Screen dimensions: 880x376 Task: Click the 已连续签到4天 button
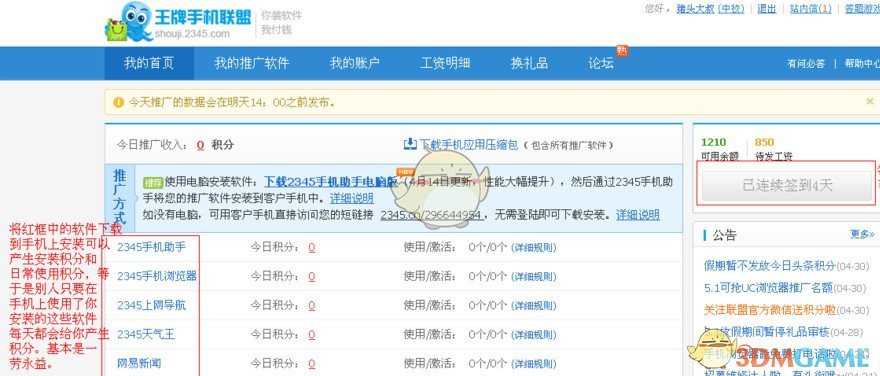(787, 186)
